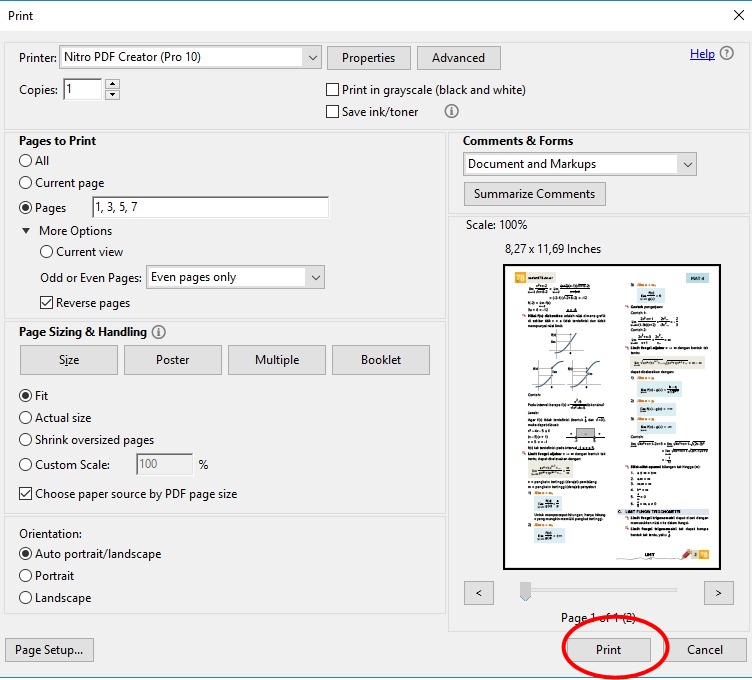This screenshot has height=680, width=752.
Task: Choose Landscape orientation
Action: [x=26, y=598]
